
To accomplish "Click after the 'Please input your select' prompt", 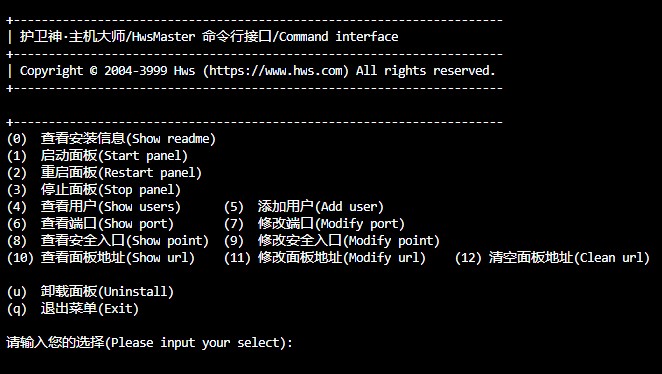I will (304, 342).
